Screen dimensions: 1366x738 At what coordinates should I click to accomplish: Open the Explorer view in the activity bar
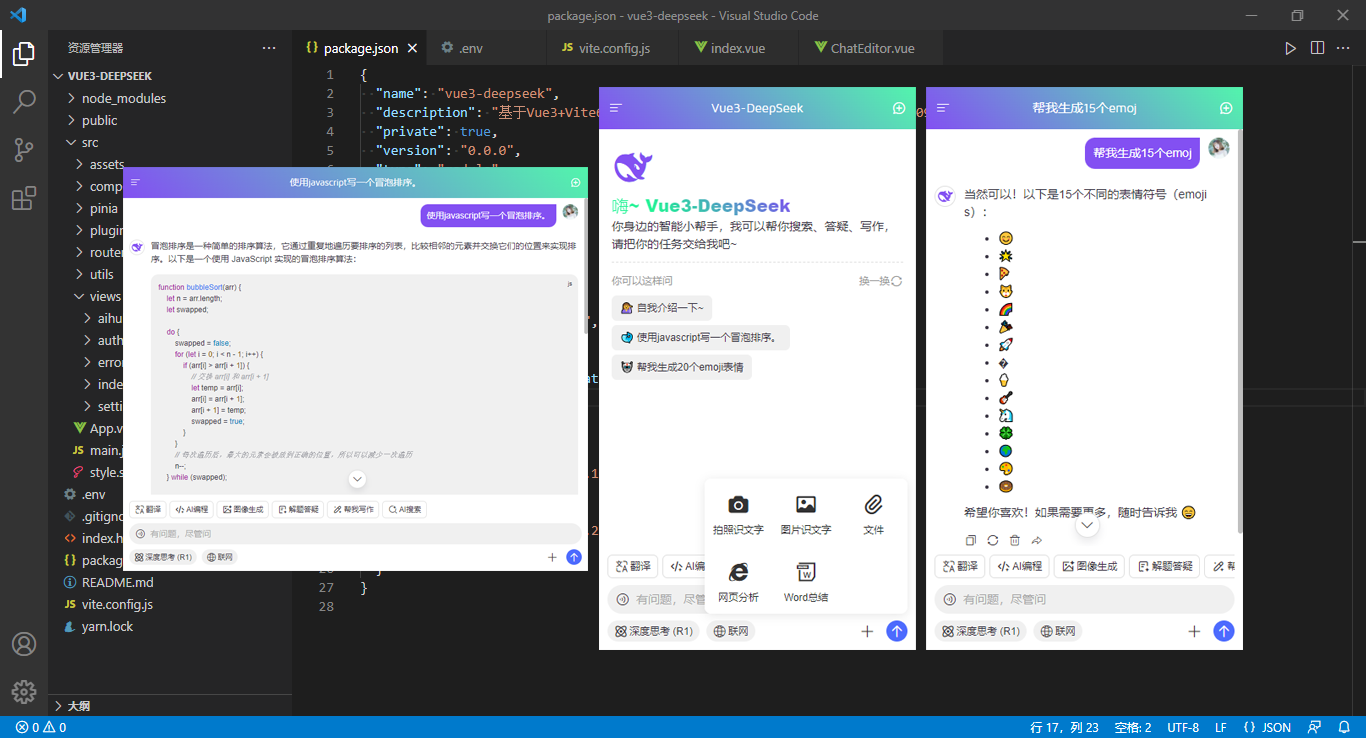(24, 54)
